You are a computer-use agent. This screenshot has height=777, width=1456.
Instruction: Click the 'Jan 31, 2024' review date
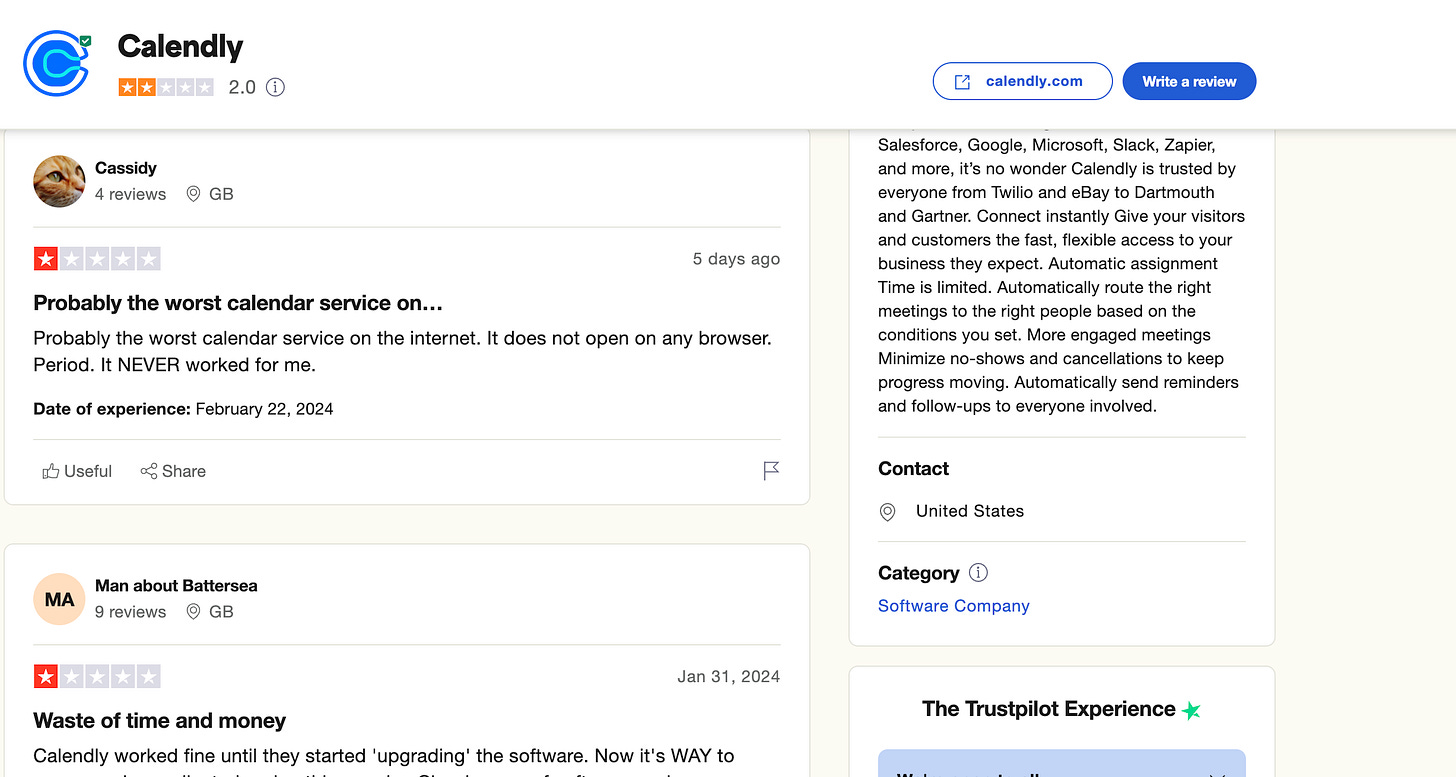click(729, 677)
